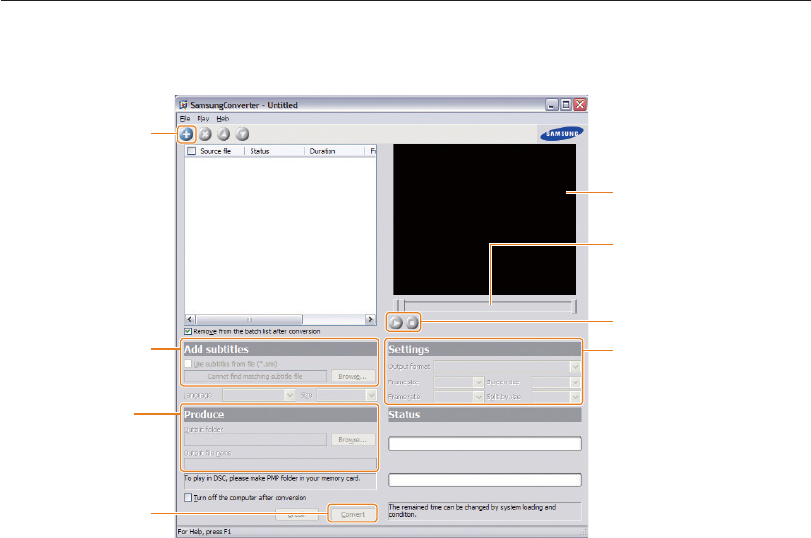Click Browse in Add subtitles section
The image size is (811, 538).
[353, 377]
